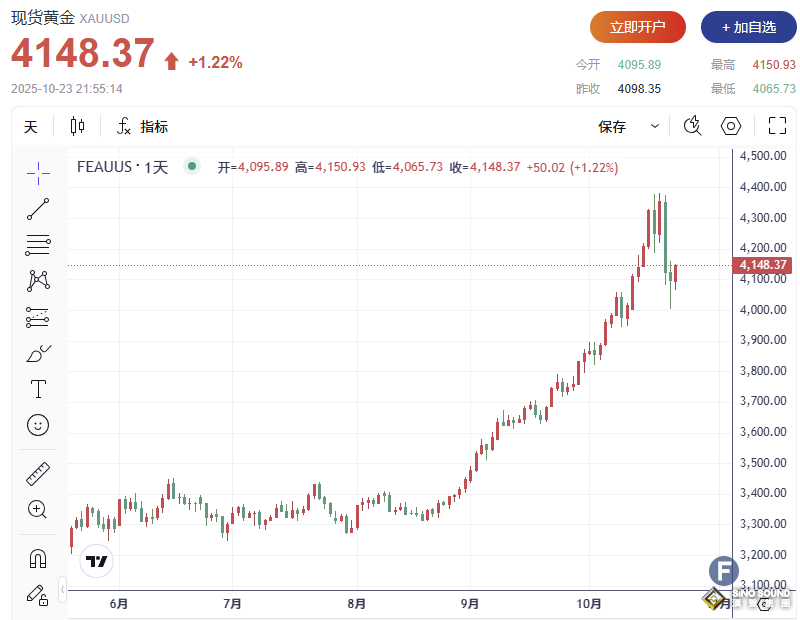The image size is (800, 620).
Task: Open the 天 time interval dropdown
Action: click(31, 127)
